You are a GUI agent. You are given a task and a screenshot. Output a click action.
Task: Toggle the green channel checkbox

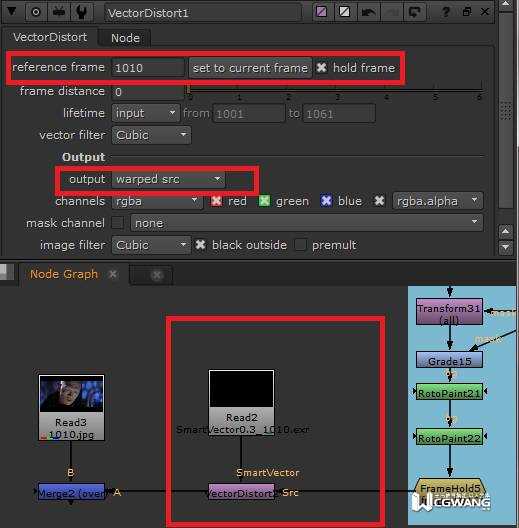[x=264, y=201]
